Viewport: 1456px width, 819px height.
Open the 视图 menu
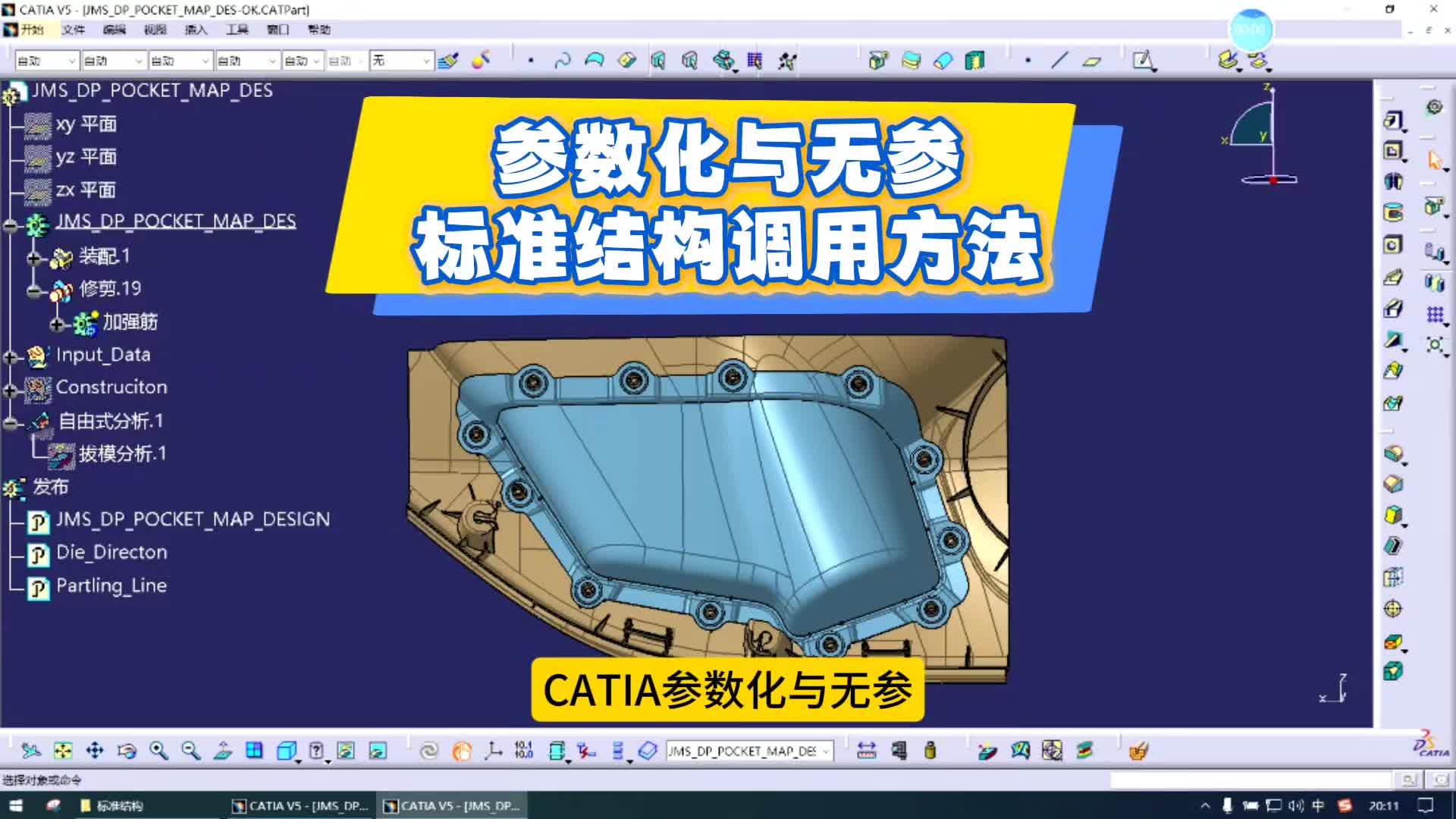click(155, 30)
